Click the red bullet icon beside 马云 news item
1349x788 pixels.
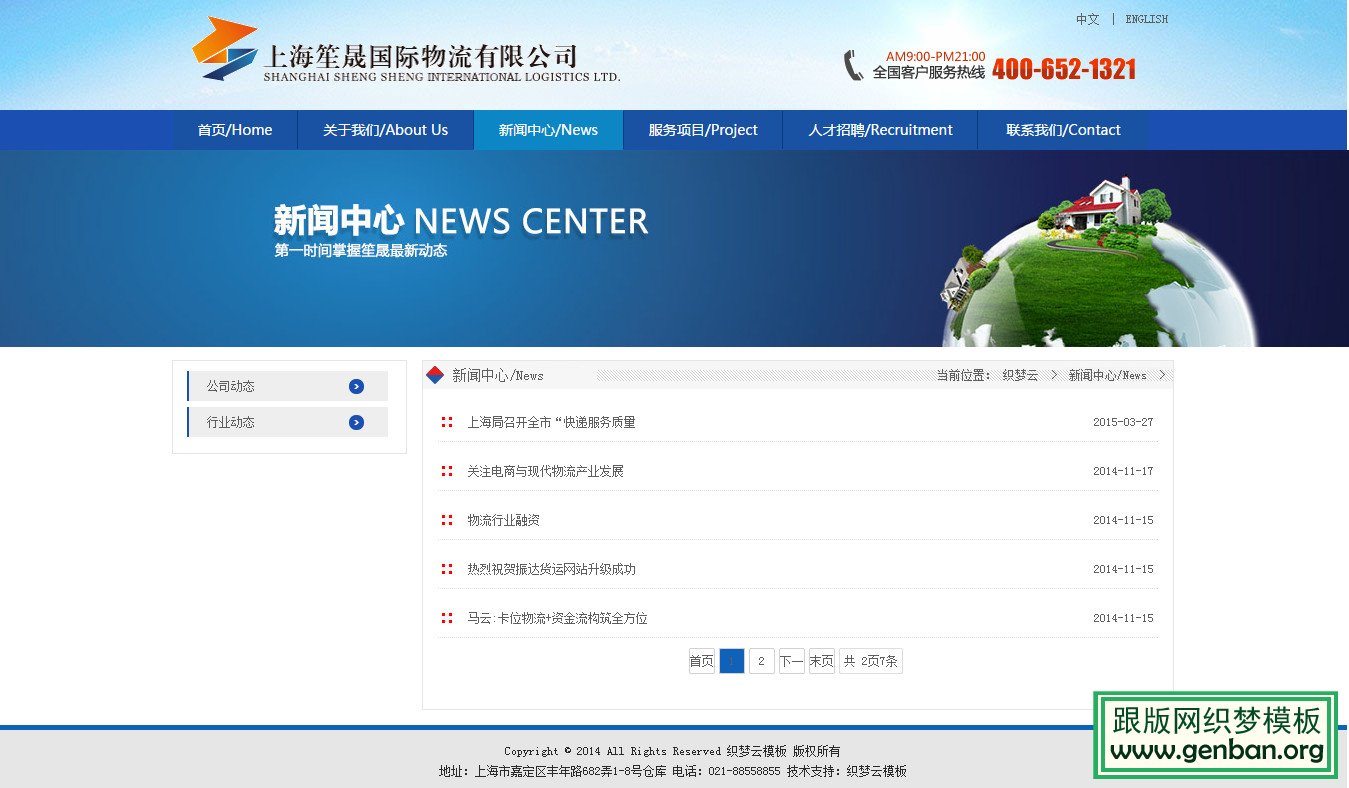tap(446, 617)
